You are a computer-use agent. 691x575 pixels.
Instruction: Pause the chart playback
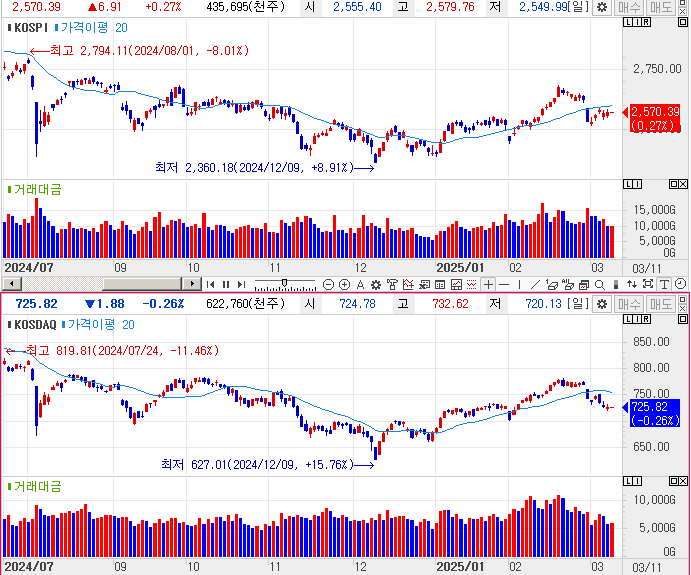pyautogui.click(x=226, y=285)
